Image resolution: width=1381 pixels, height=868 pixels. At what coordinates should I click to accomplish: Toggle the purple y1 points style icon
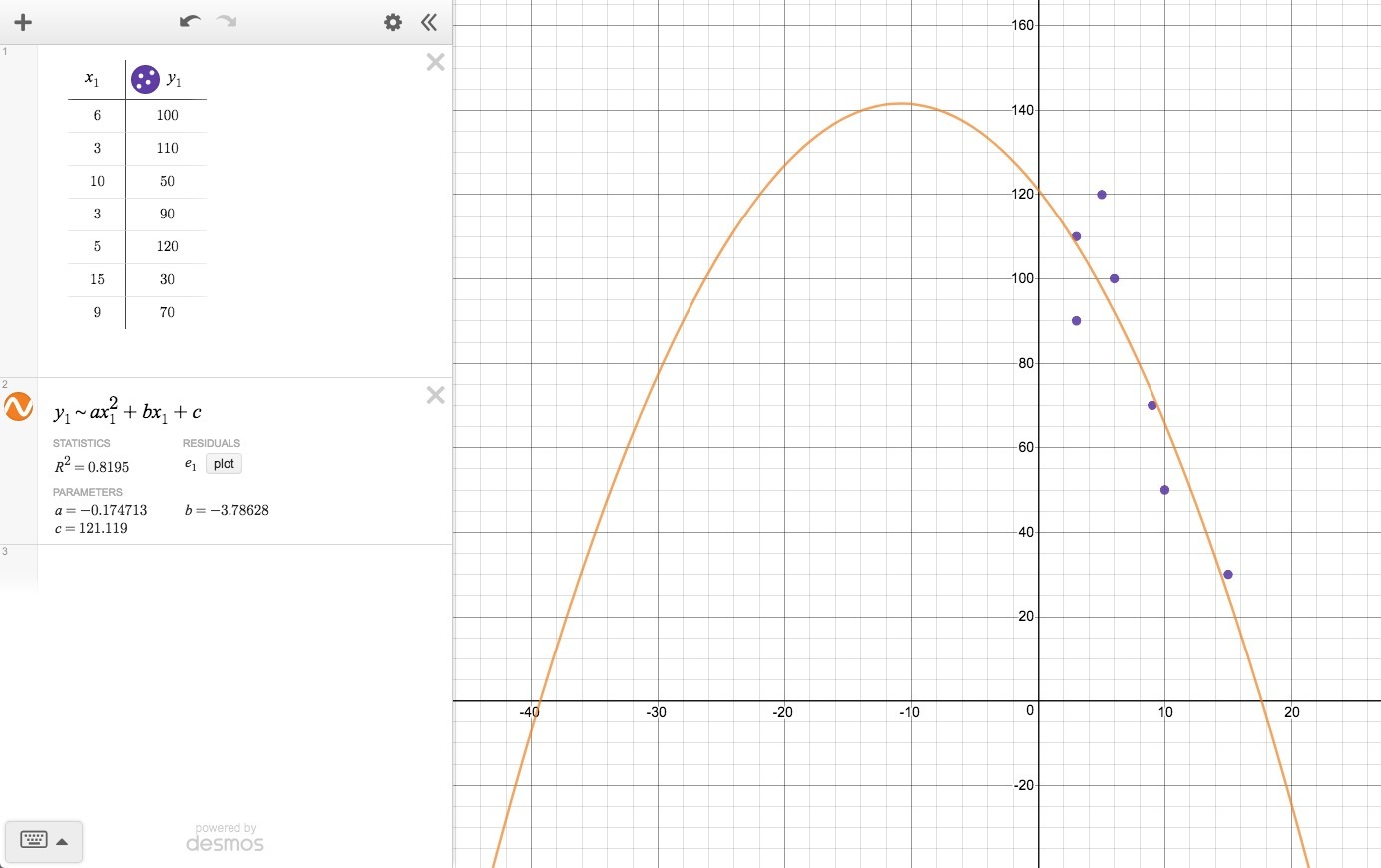click(145, 79)
